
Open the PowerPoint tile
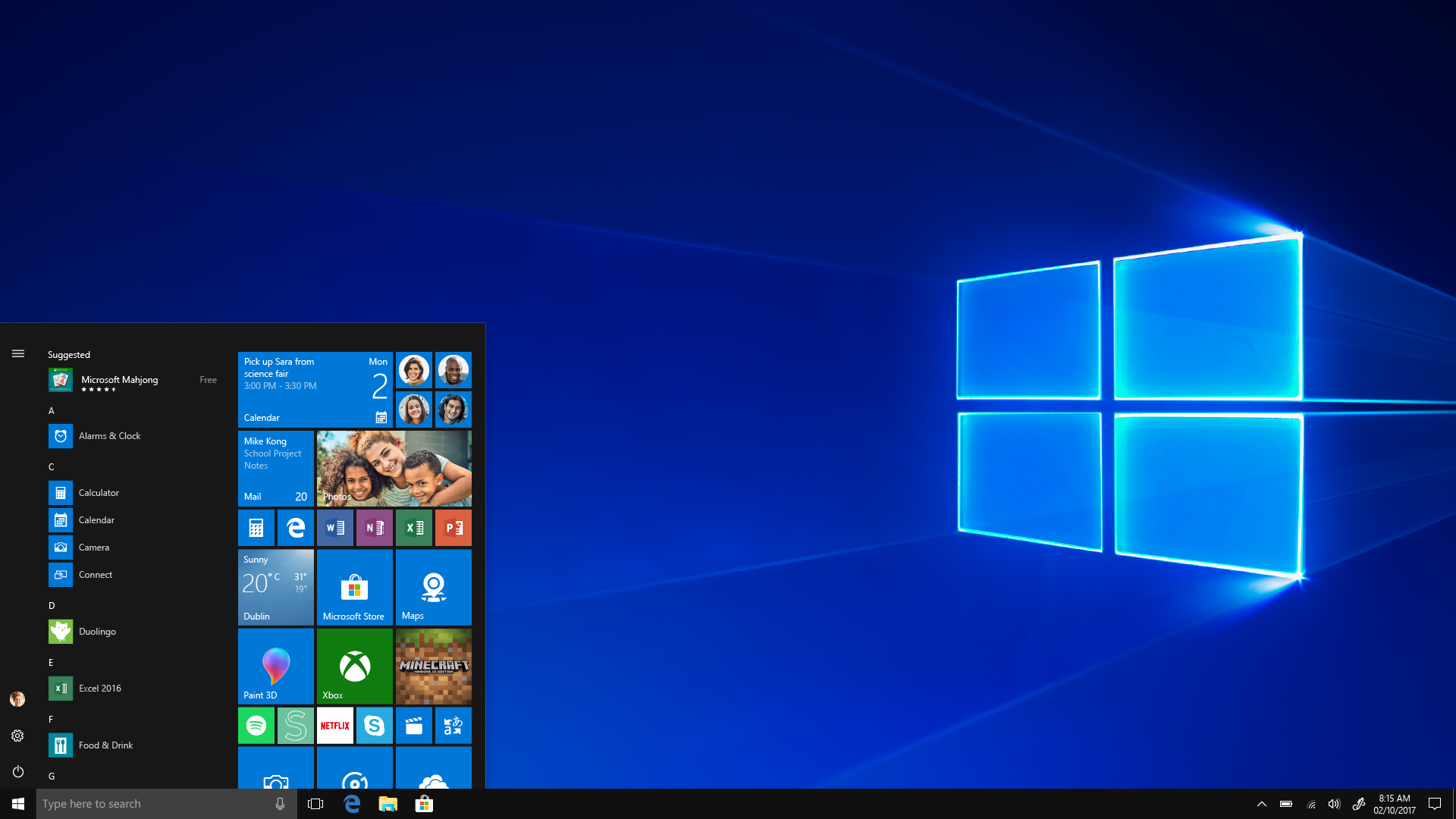[x=453, y=528]
